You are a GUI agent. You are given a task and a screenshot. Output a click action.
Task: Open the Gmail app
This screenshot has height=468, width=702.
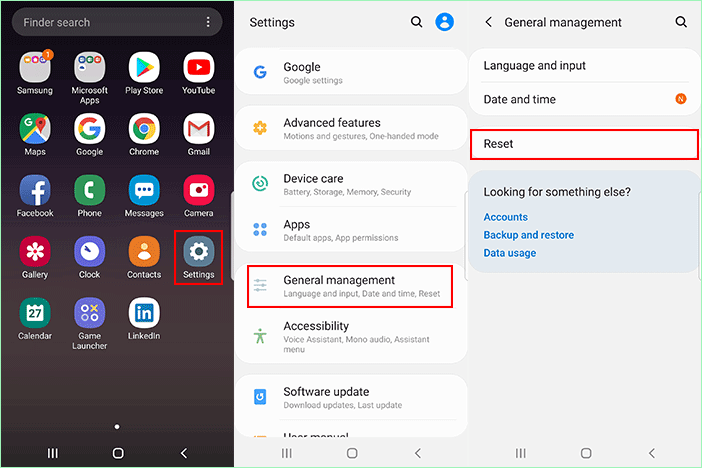[199, 129]
